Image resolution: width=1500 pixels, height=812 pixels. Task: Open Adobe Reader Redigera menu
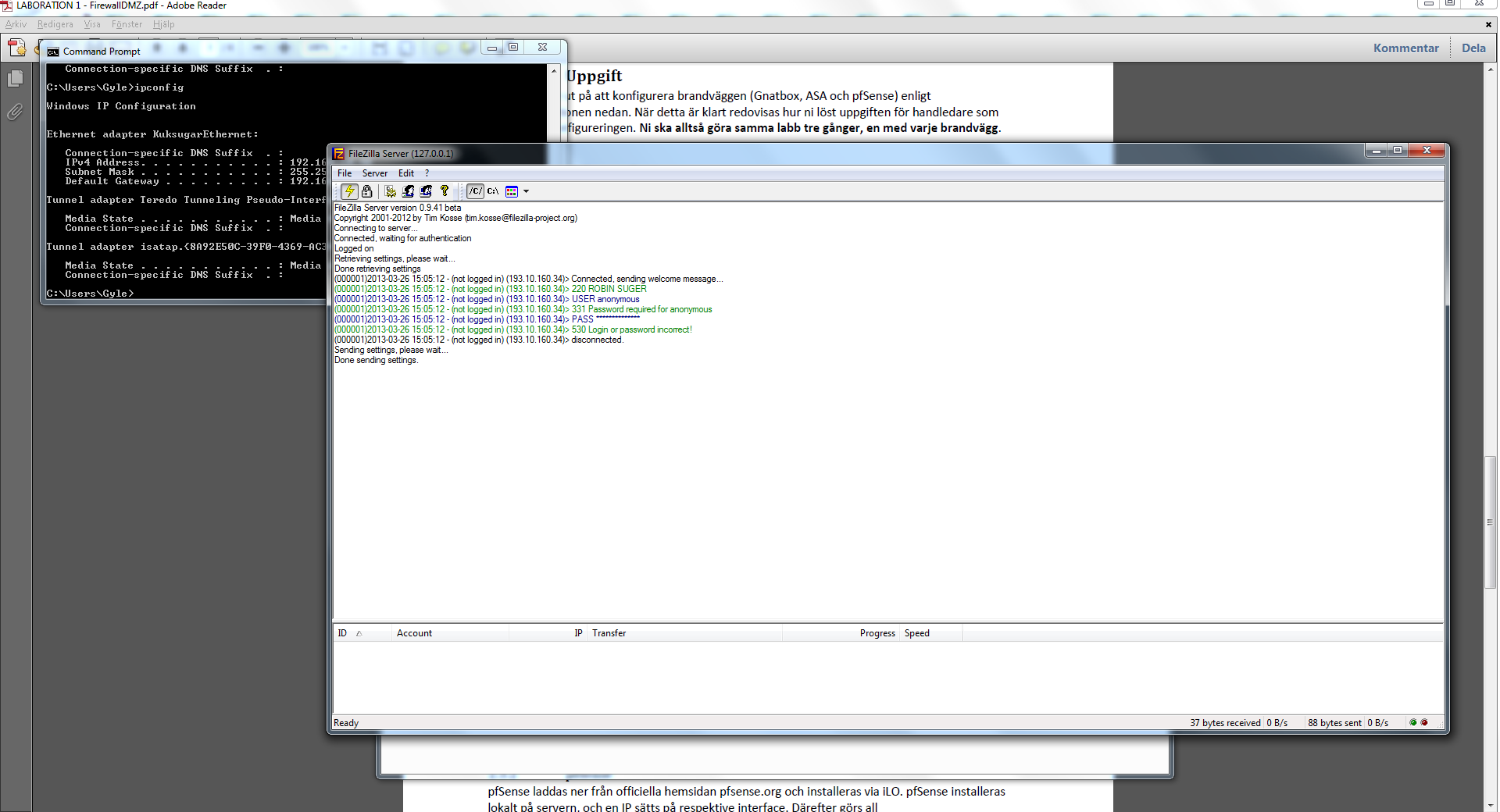tap(55, 24)
